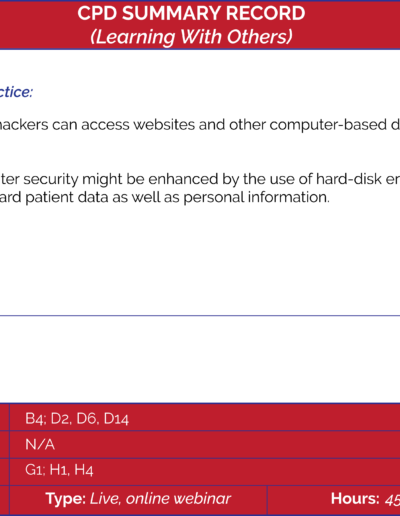Click the 'H4' code in the third row

click(84, 470)
